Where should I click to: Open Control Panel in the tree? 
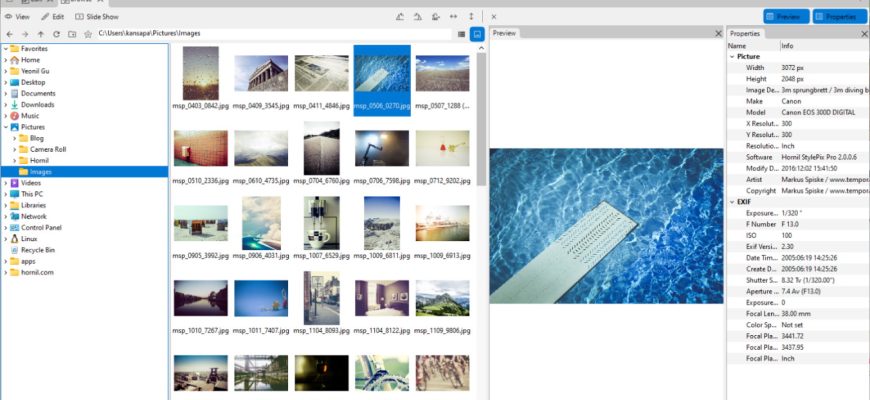click(36, 227)
